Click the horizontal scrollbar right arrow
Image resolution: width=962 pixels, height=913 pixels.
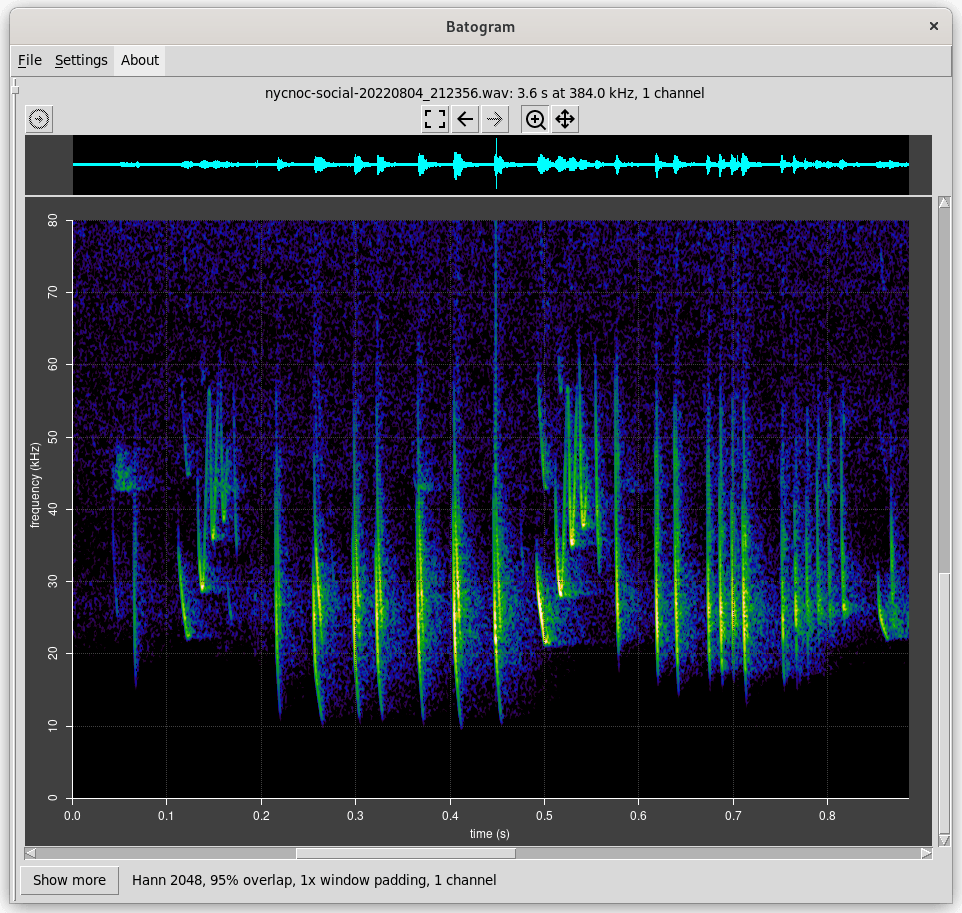pyautogui.click(x=926, y=853)
